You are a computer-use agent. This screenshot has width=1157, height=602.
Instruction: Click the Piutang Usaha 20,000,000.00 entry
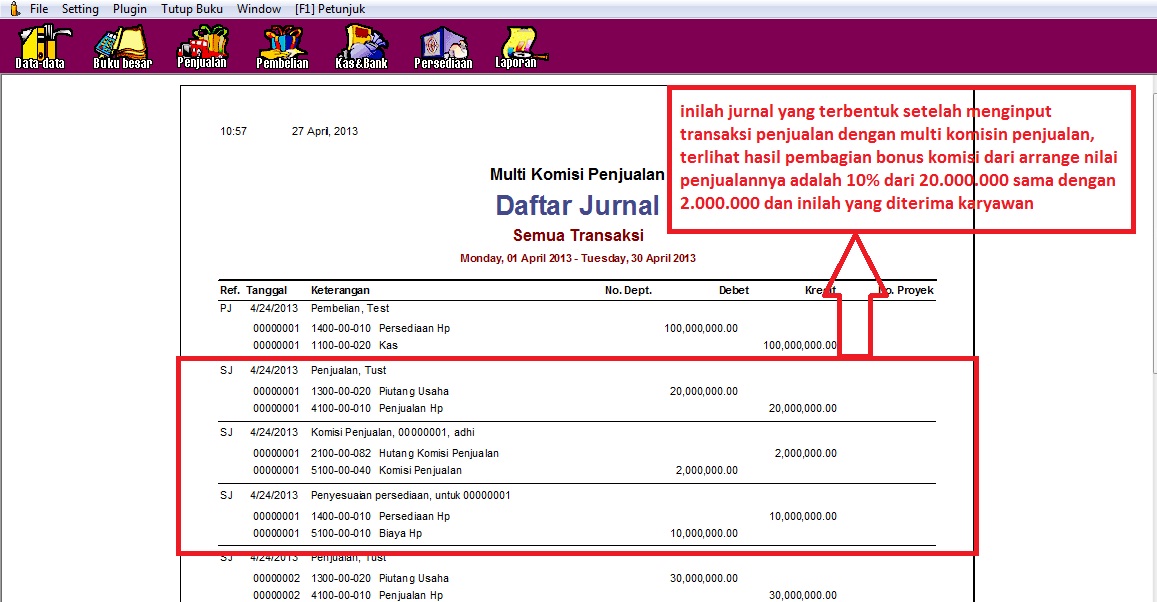point(413,391)
